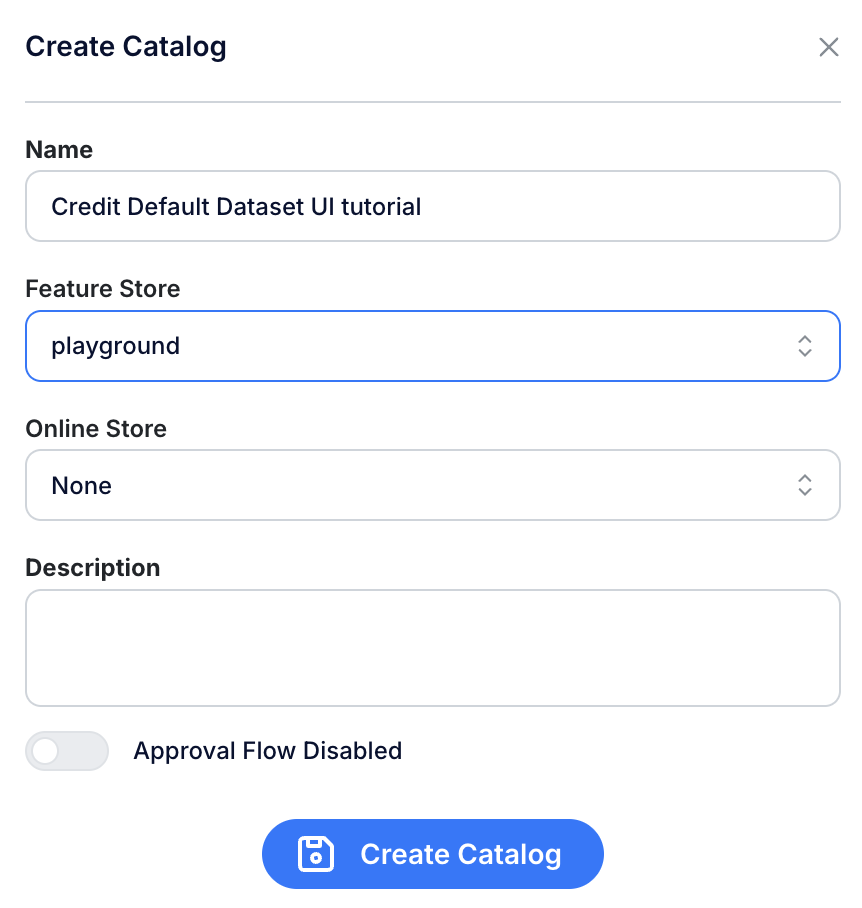The height and width of the screenshot is (908, 862).
Task: Expand the playground feature store selector
Action: pos(432,346)
